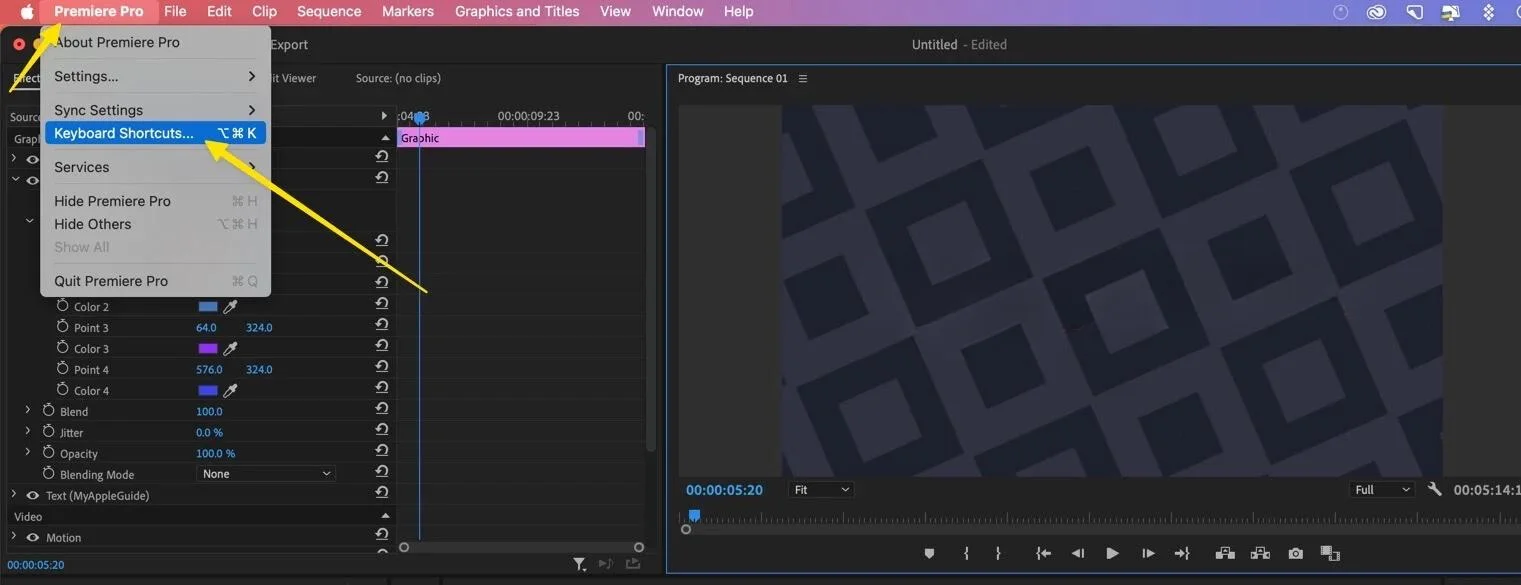Go to Out point in Program monitor
Viewport: 1521px width, 585px height.
click(1182, 553)
